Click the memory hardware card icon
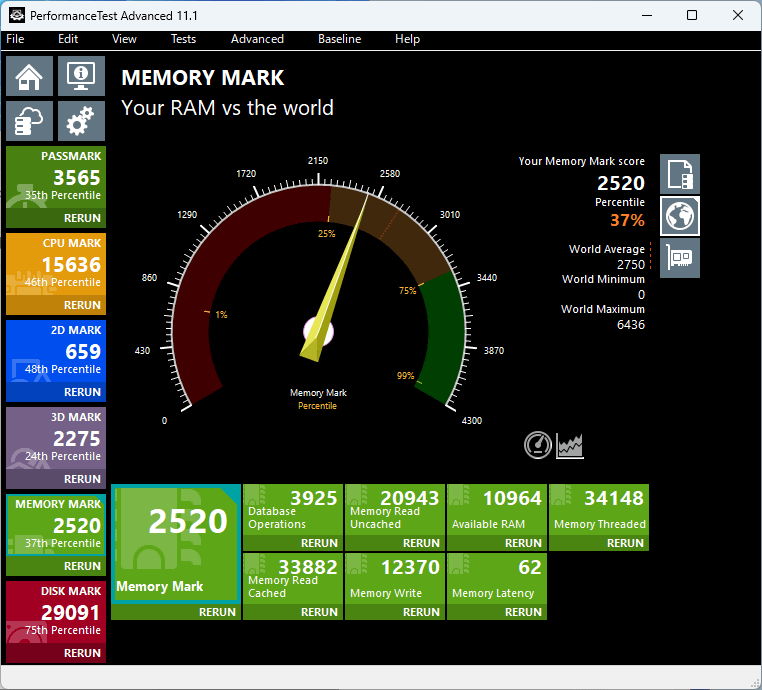 680,257
